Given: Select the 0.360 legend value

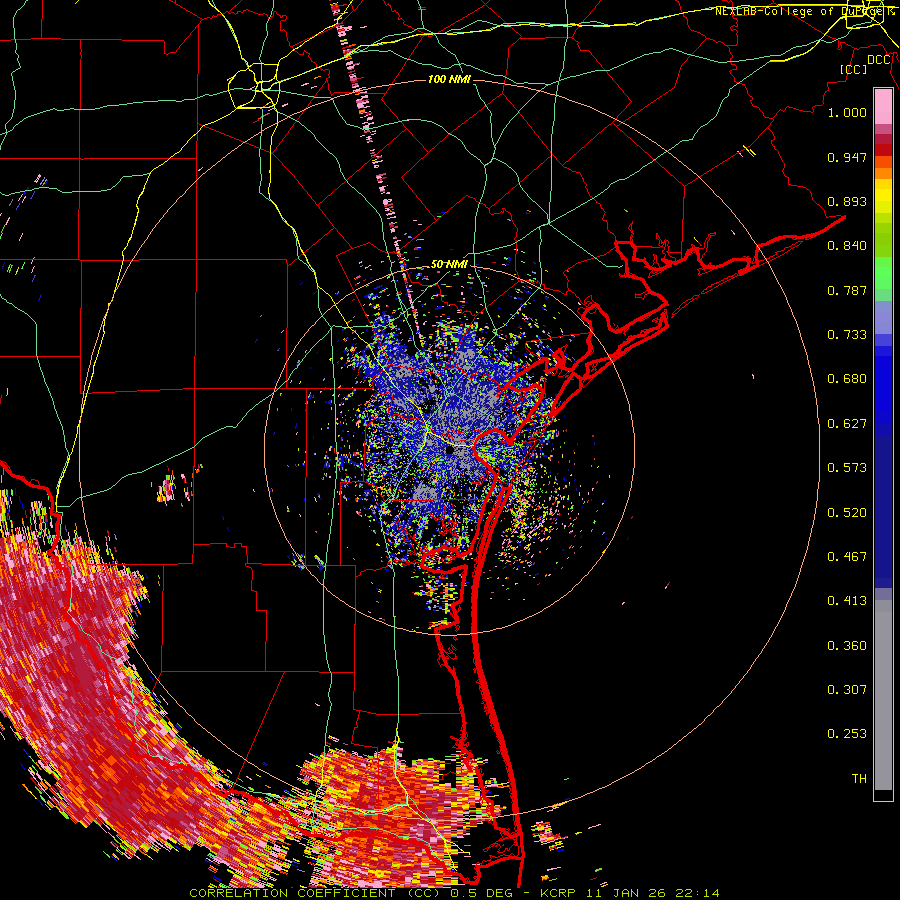Looking at the screenshot, I should coord(847,646).
